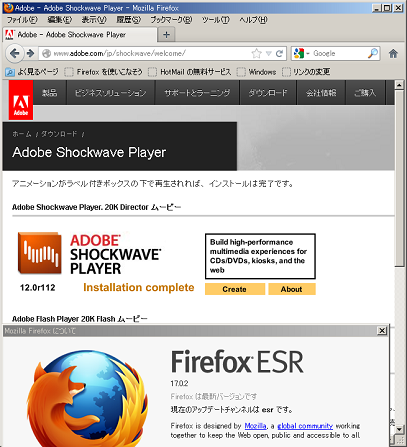
Task: Open the ビジネスソリューション navigation item
Action: coord(111,93)
